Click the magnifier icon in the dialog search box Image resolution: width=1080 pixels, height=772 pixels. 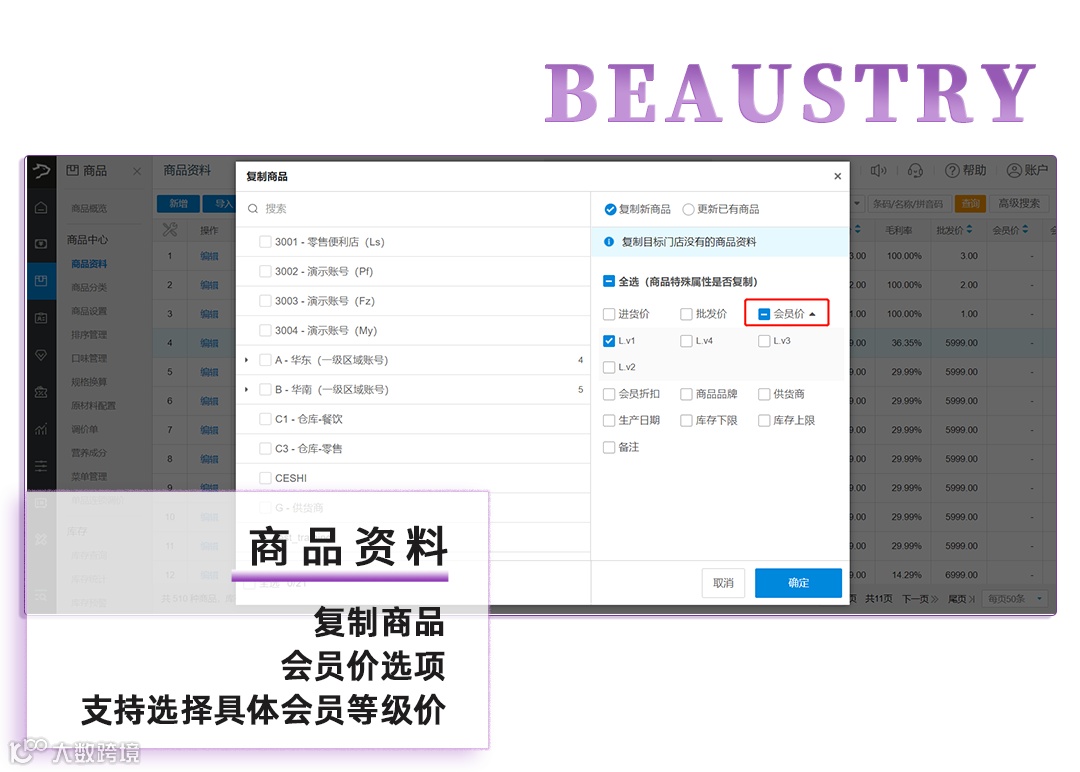(253, 209)
